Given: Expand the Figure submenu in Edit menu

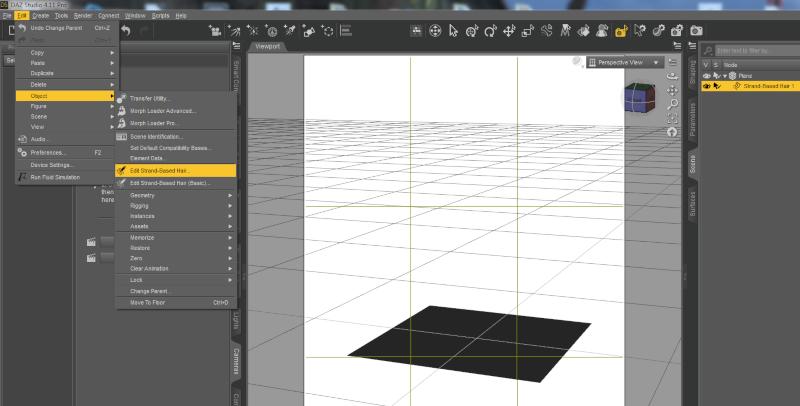Looking at the screenshot, I should click(x=67, y=106).
